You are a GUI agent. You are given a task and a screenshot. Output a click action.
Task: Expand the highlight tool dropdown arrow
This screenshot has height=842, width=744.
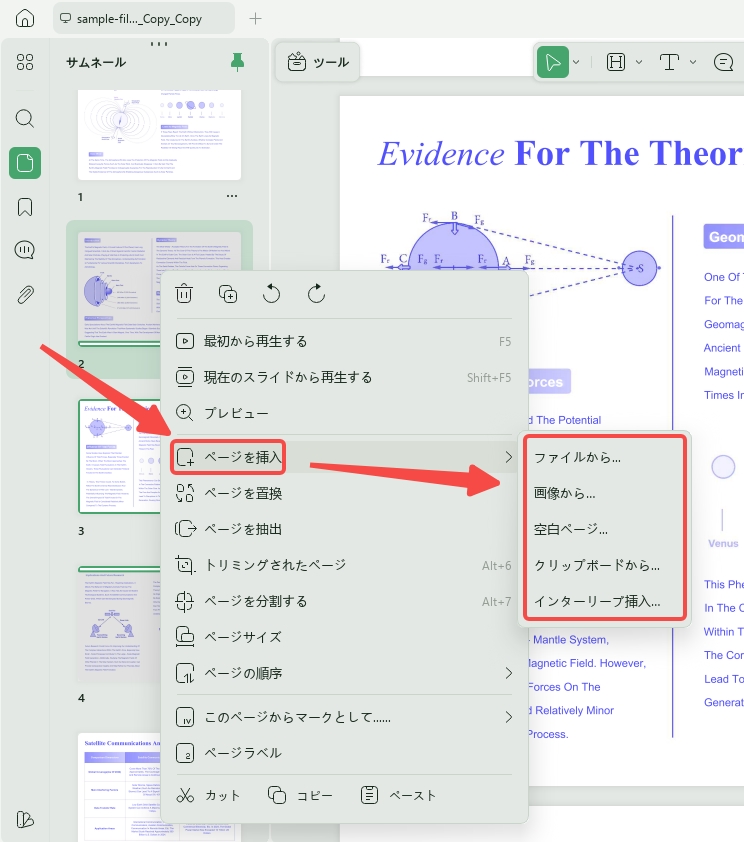click(x=639, y=62)
